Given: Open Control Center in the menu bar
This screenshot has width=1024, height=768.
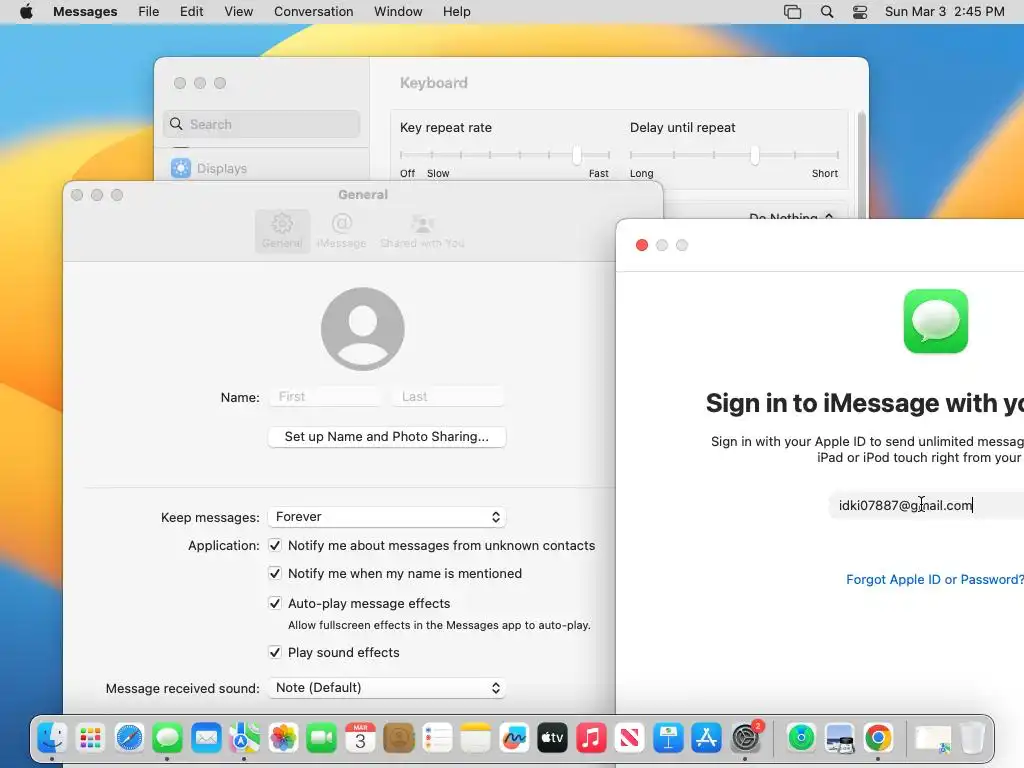Looking at the screenshot, I should tap(860, 12).
